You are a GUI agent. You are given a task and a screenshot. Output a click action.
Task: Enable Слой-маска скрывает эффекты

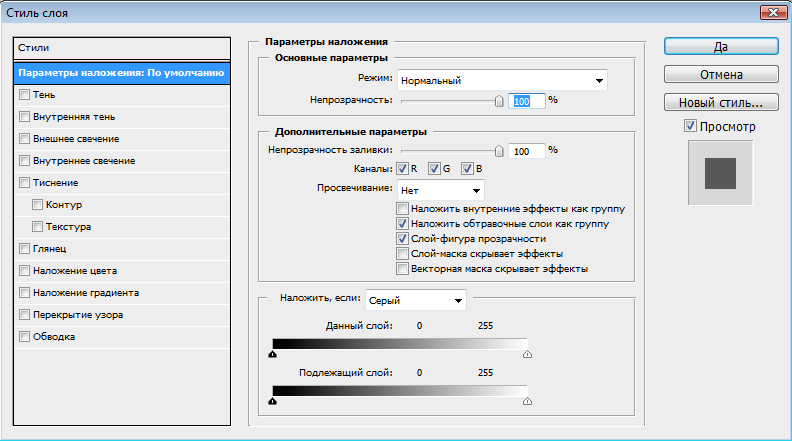point(403,254)
